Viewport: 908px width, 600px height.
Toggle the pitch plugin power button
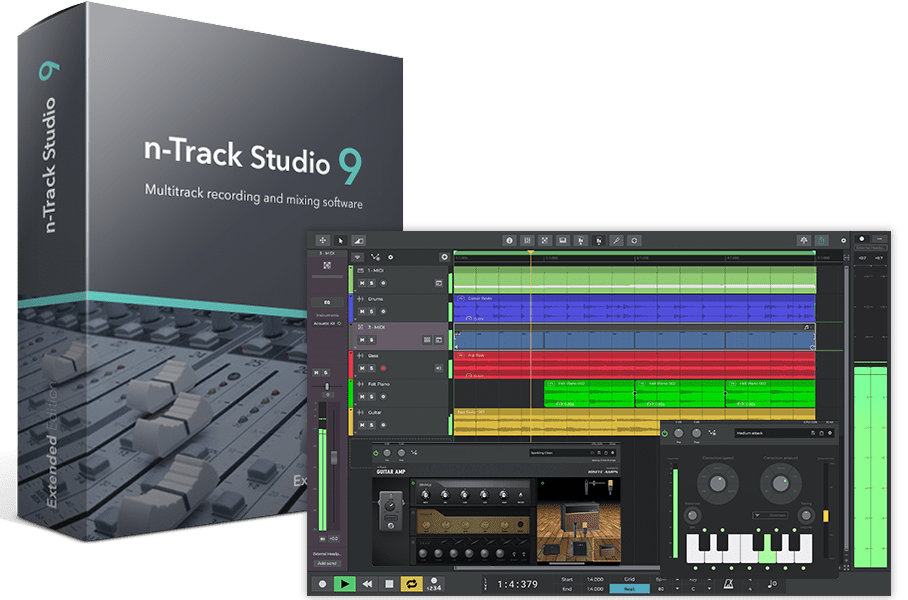(x=664, y=433)
